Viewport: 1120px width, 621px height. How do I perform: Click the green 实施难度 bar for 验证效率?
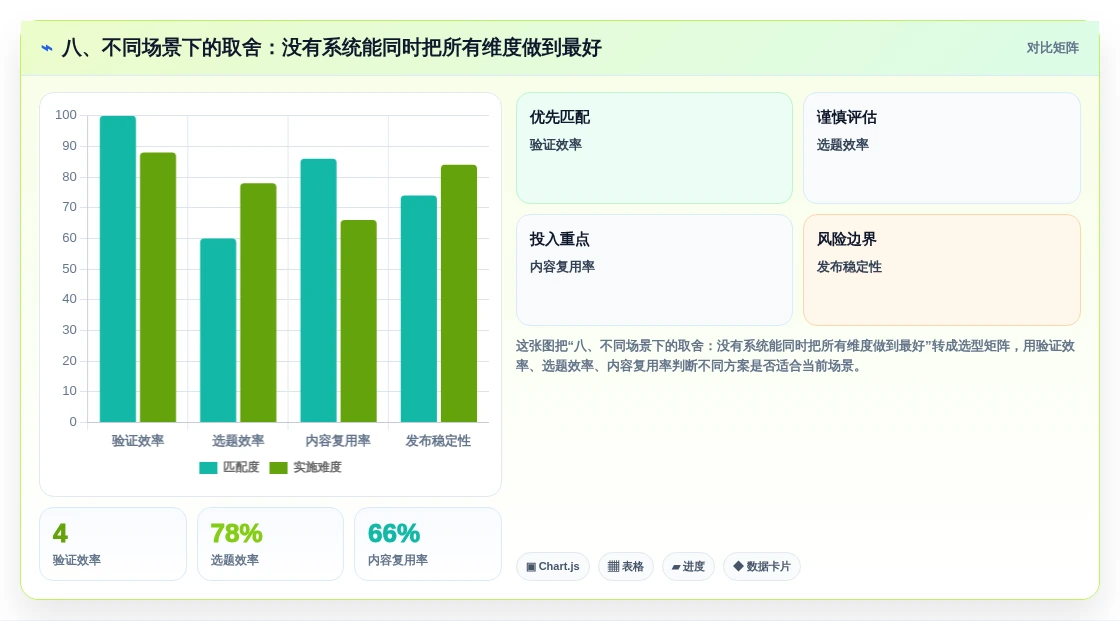point(158,287)
